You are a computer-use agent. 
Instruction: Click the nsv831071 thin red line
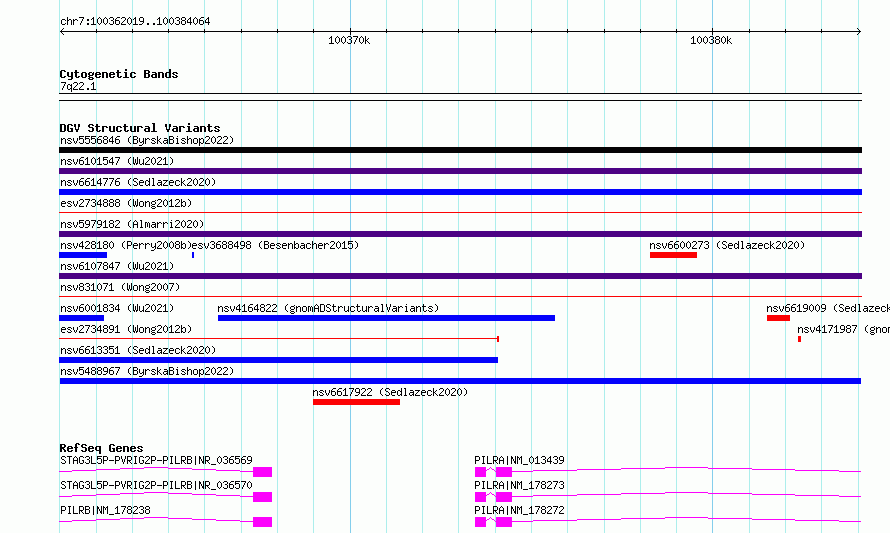pyautogui.click(x=460, y=296)
